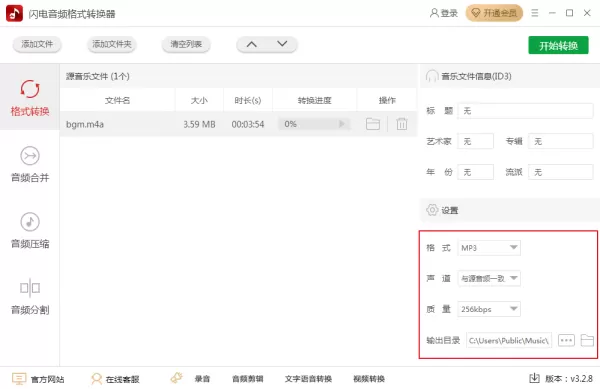Click 添加文件 to add a file
Image resolution: width=600 pixels, height=389 pixels.
37,44
